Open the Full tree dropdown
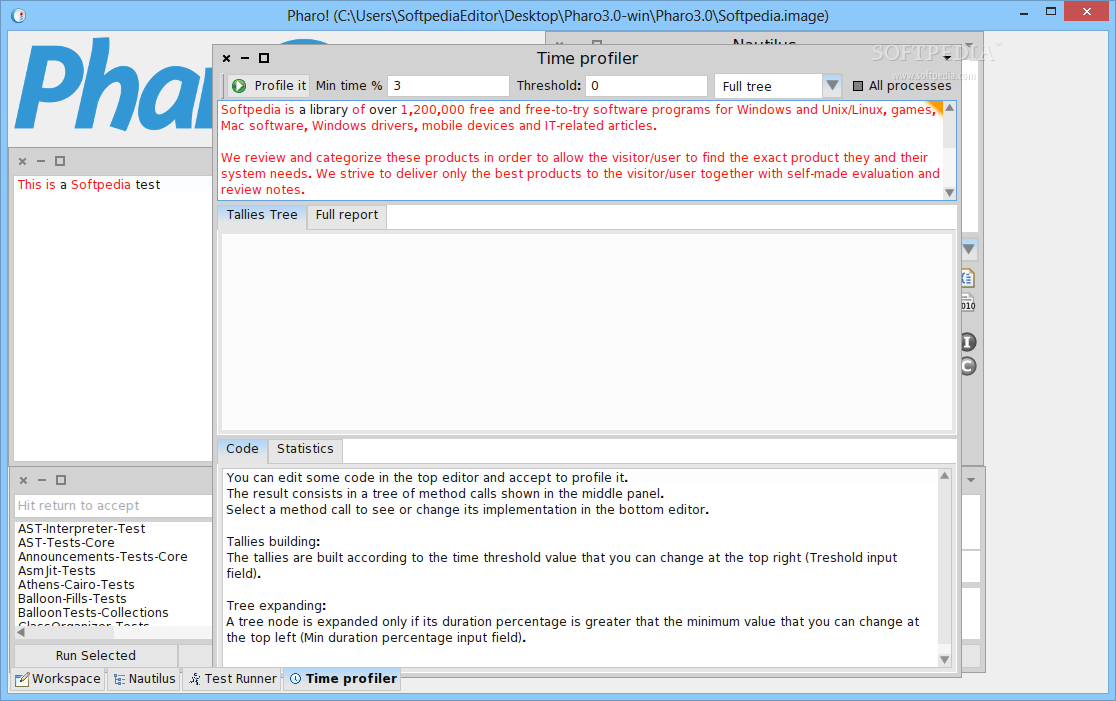Viewport: 1116px width, 701px height. [x=778, y=86]
